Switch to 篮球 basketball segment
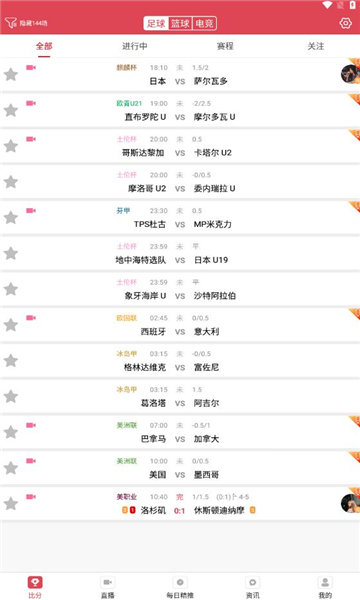Viewport: 360px width, 600px height. pos(180,23)
